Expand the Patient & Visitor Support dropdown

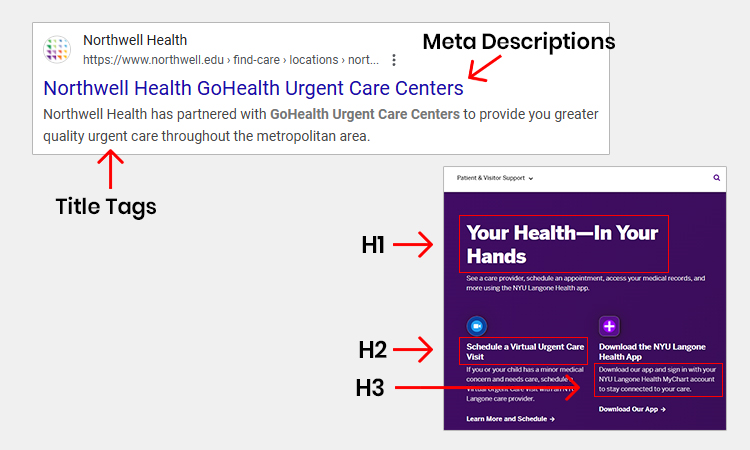click(x=495, y=178)
